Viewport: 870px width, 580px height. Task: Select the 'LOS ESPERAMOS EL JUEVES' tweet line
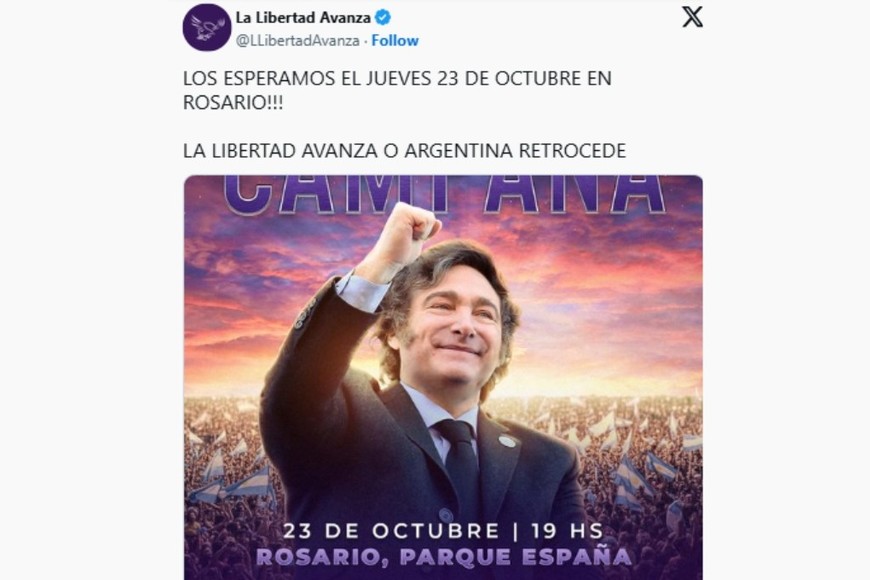coord(397,78)
